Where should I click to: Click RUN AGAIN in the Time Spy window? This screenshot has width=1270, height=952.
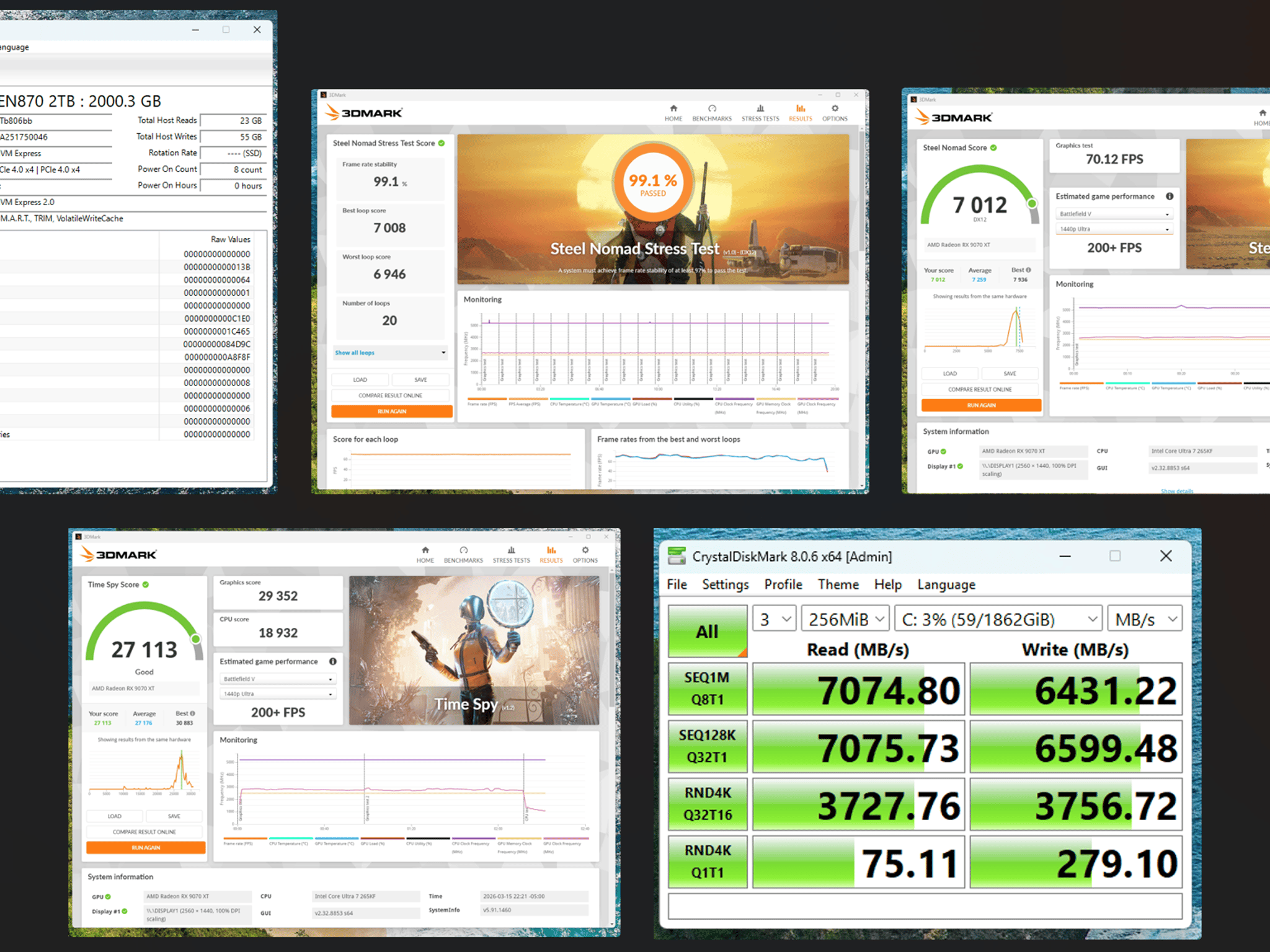click(146, 847)
